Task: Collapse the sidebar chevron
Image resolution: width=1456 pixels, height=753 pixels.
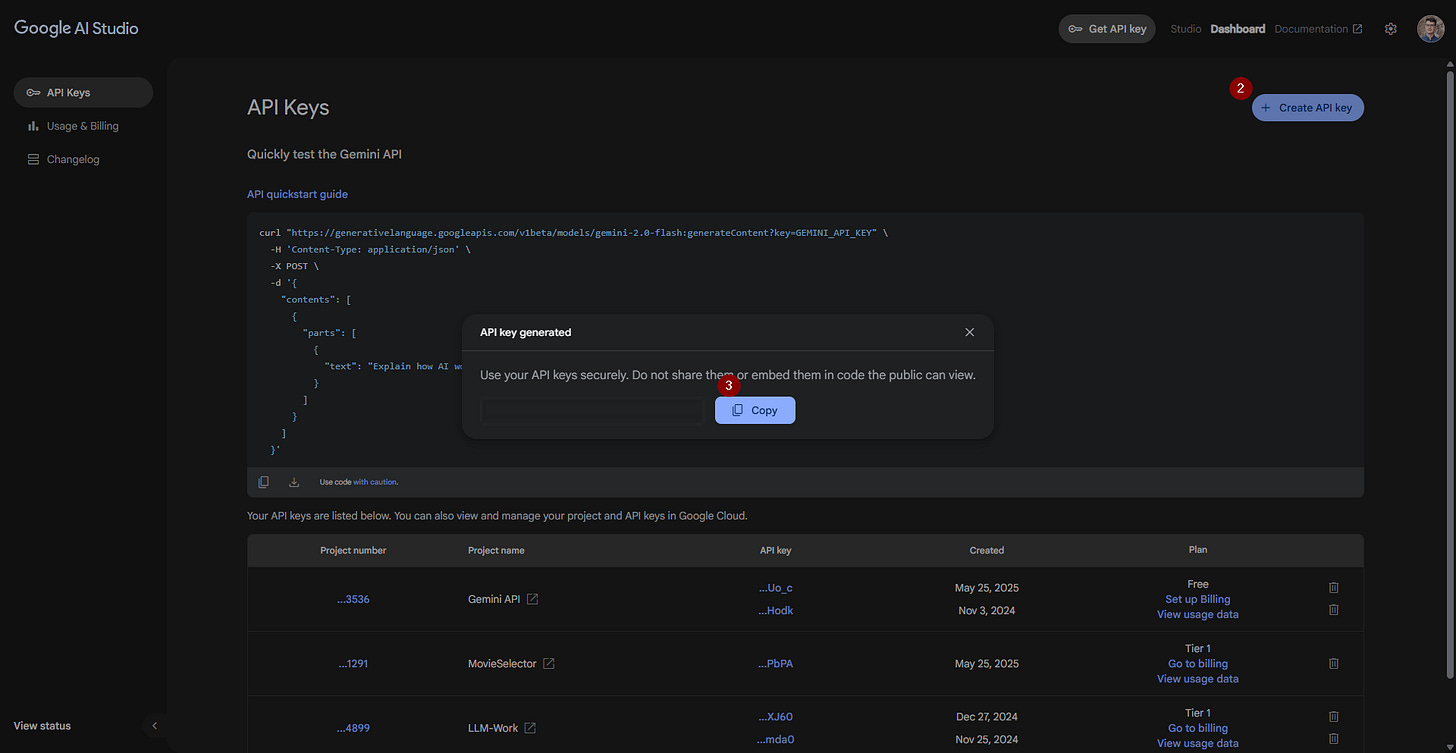Action: 154,726
